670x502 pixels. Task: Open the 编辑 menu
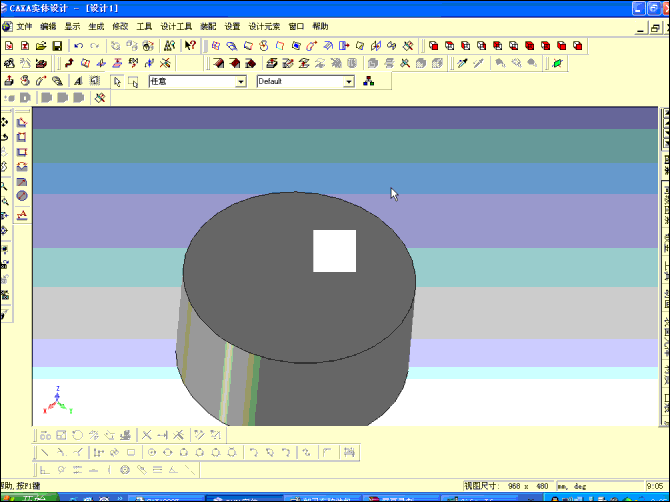(x=48, y=26)
